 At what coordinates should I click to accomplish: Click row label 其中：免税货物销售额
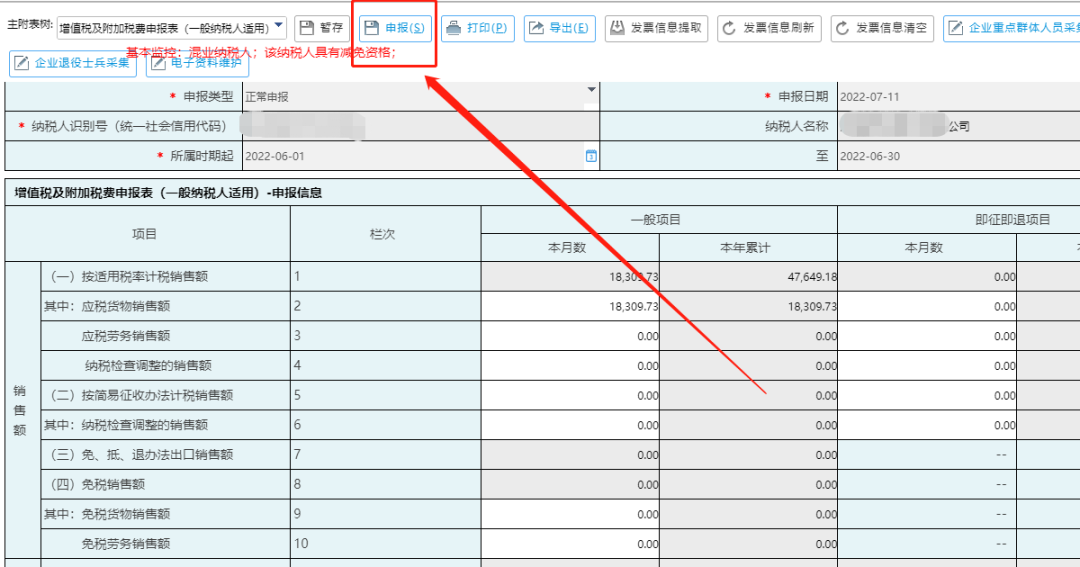coord(107,514)
